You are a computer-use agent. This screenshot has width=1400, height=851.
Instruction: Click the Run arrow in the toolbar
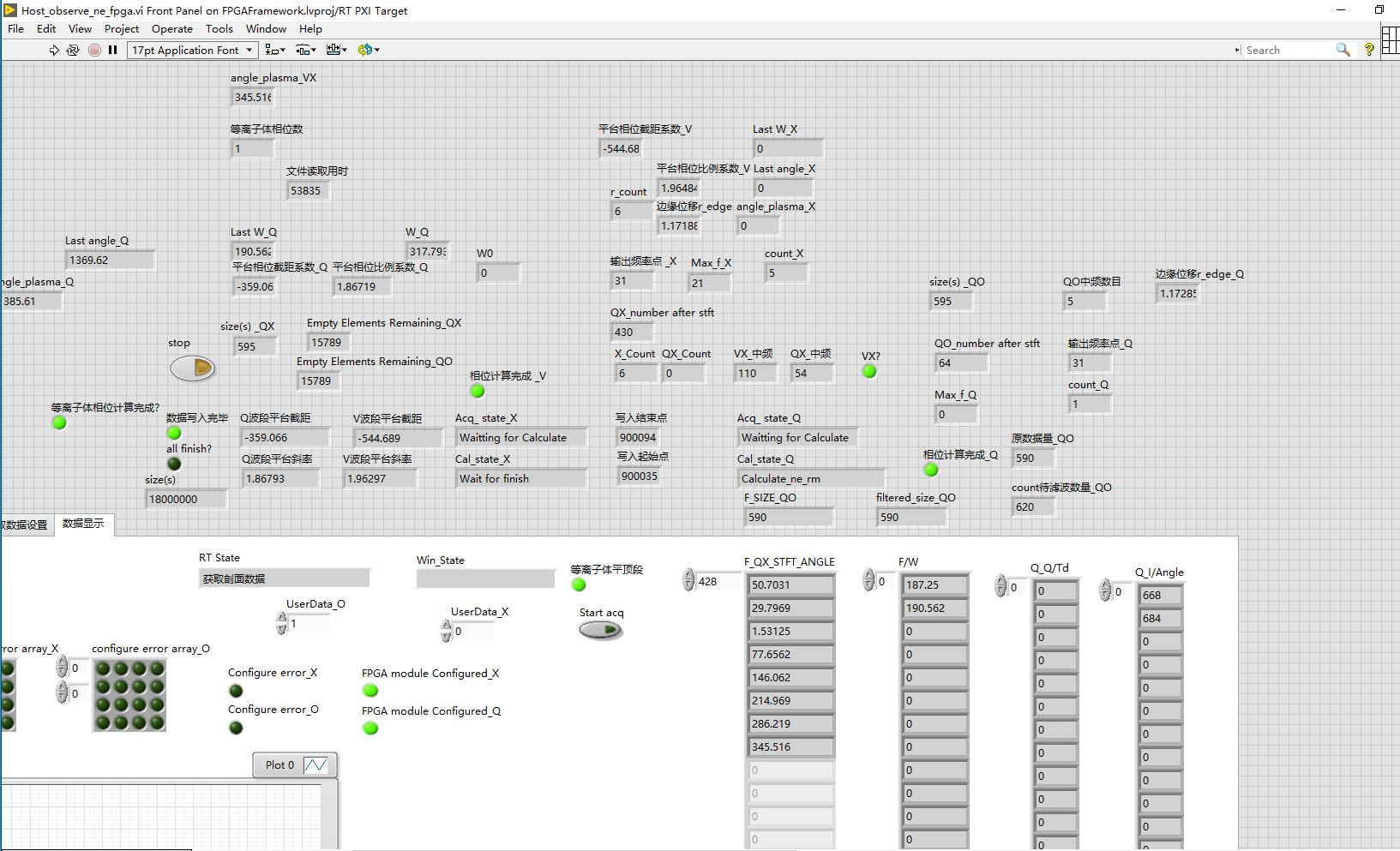pyautogui.click(x=54, y=51)
